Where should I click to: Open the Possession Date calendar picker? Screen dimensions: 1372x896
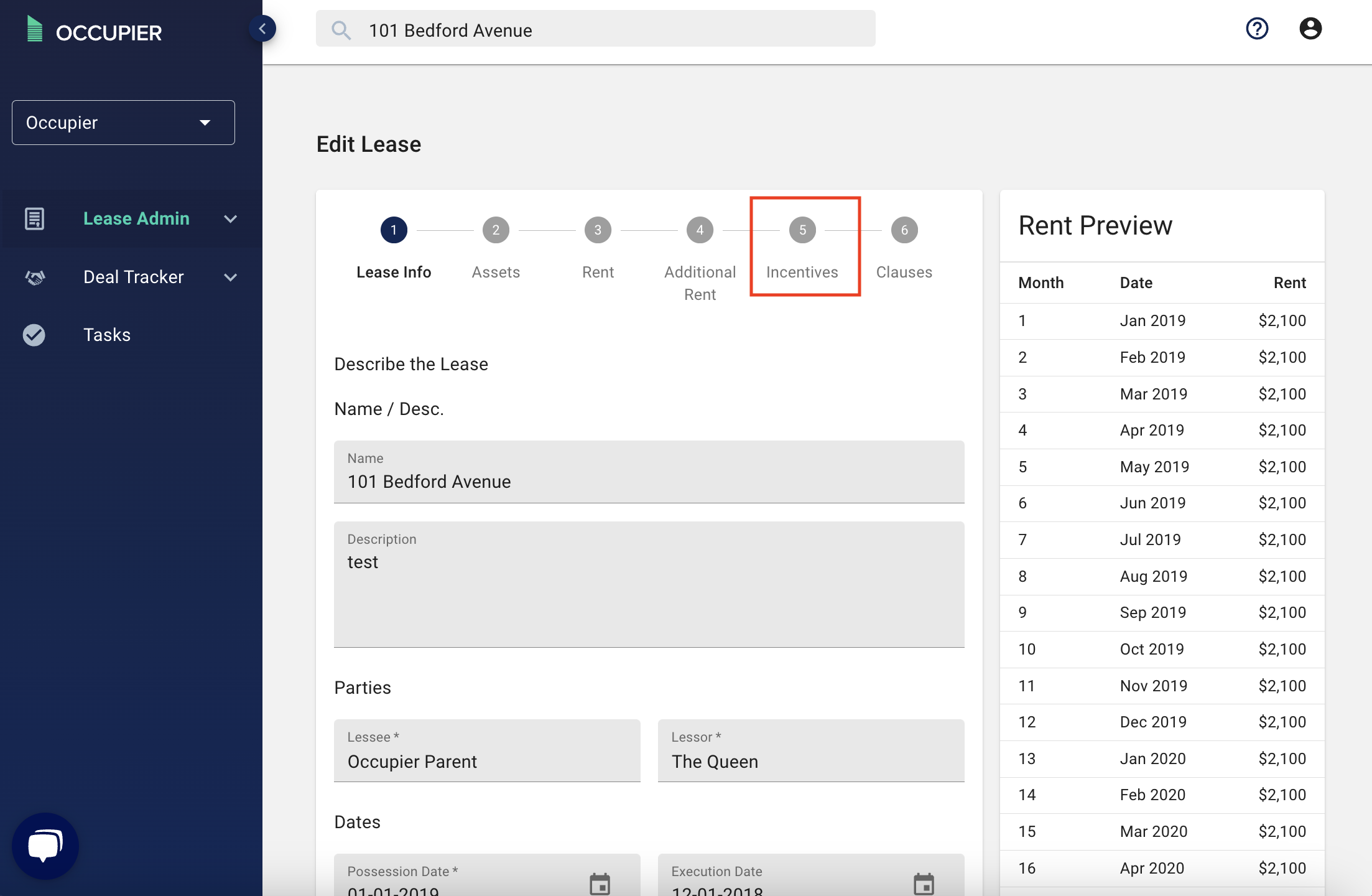pos(600,883)
